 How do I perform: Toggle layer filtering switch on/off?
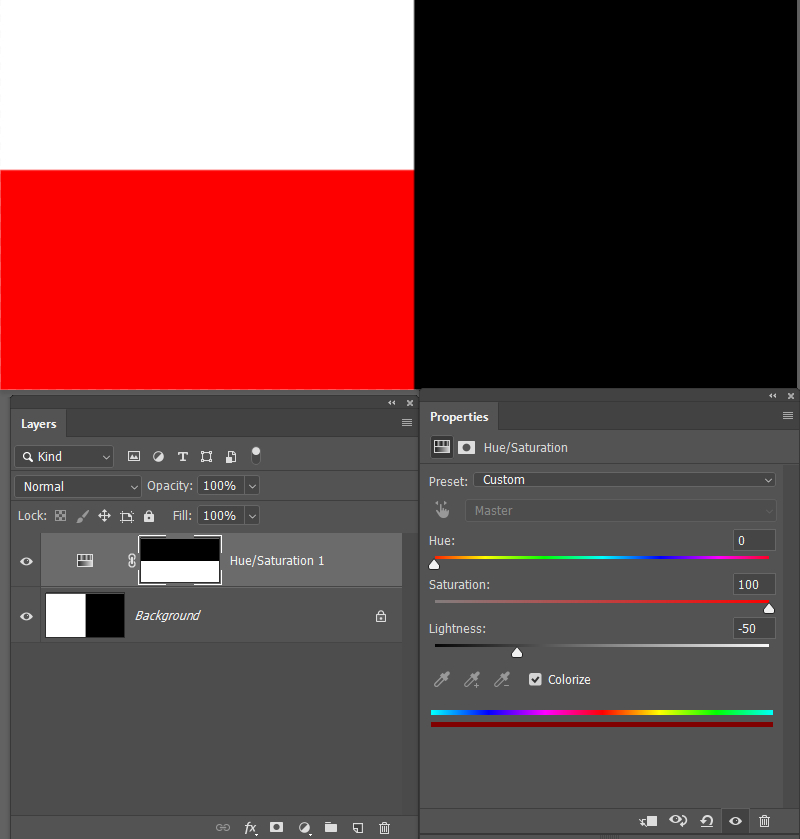(x=256, y=455)
